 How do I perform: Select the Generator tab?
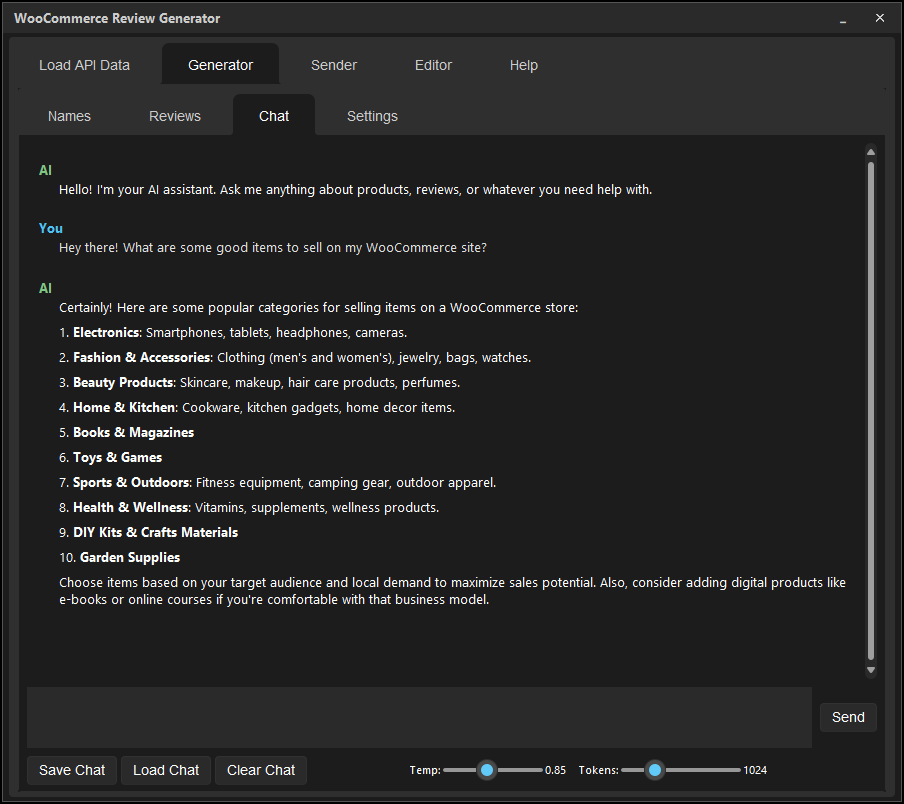220,65
